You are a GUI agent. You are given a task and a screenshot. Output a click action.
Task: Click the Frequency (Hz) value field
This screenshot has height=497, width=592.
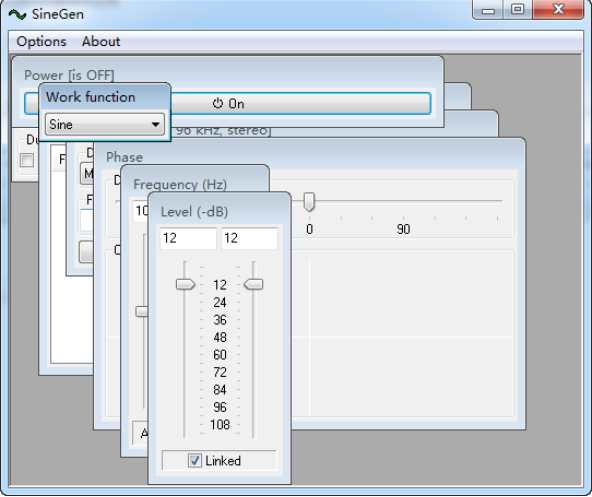[140, 211]
